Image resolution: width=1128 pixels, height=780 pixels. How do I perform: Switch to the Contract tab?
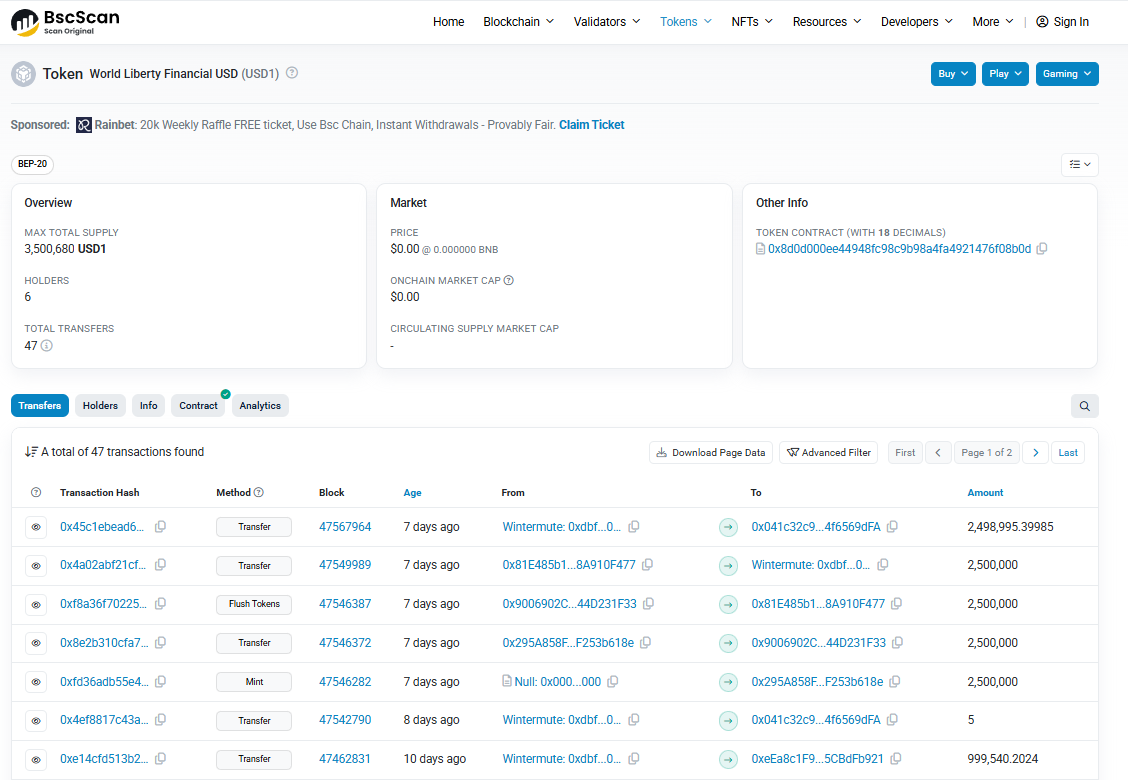[x=198, y=406]
